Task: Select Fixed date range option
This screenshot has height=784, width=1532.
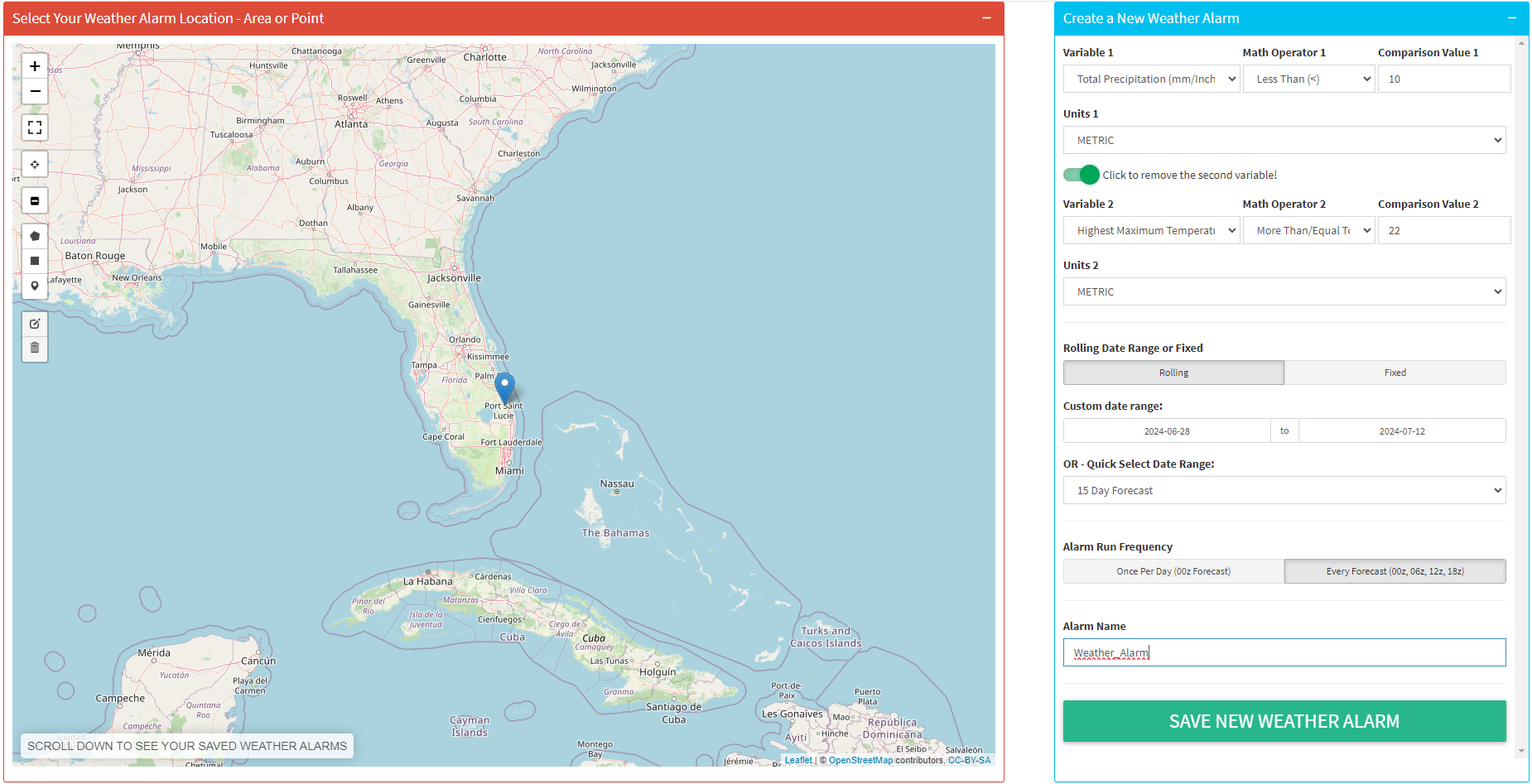Action: [1395, 373]
